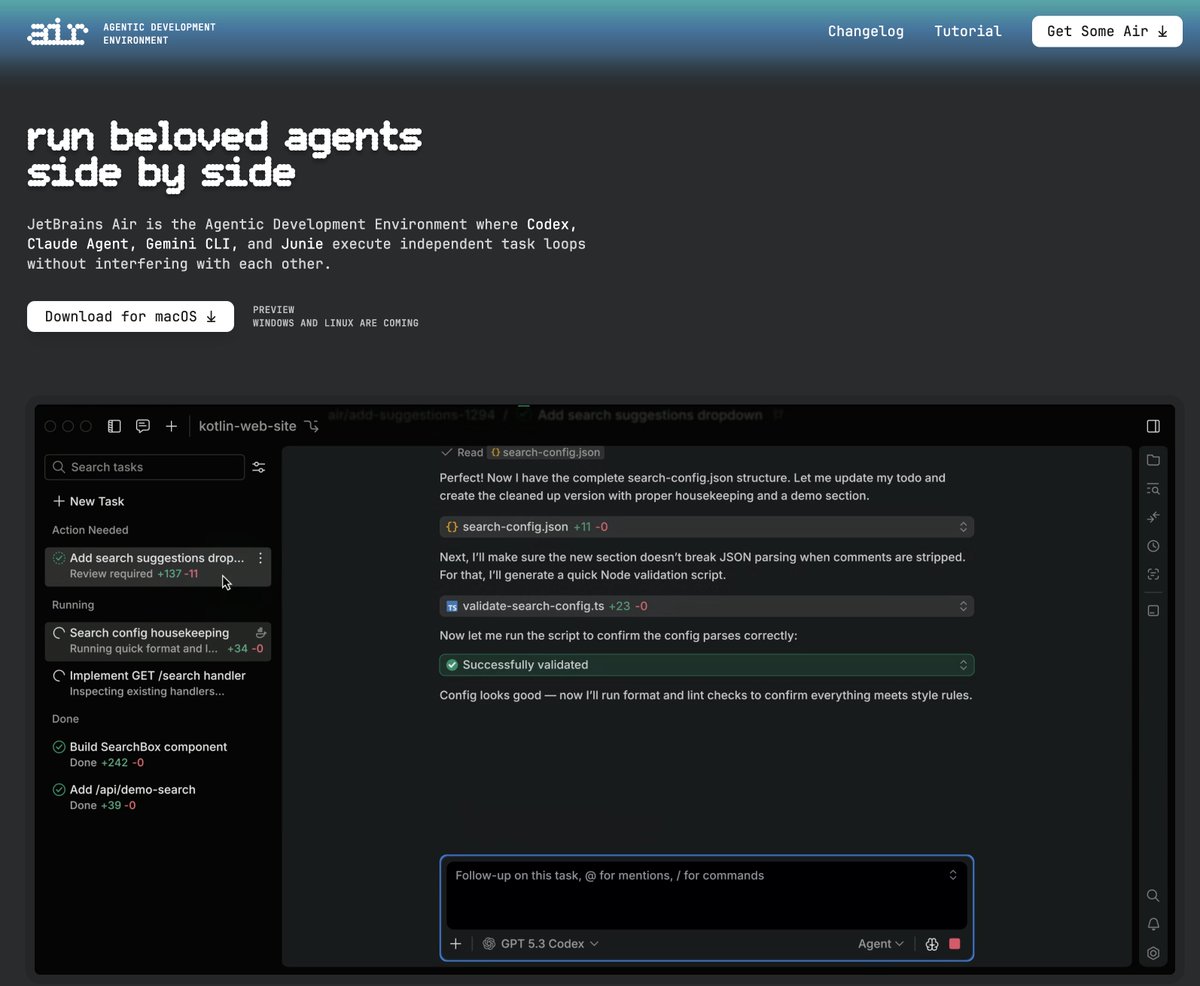This screenshot has height=986, width=1200.
Task: Select Search config housekeeping task
Action: pyautogui.click(x=158, y=641)
